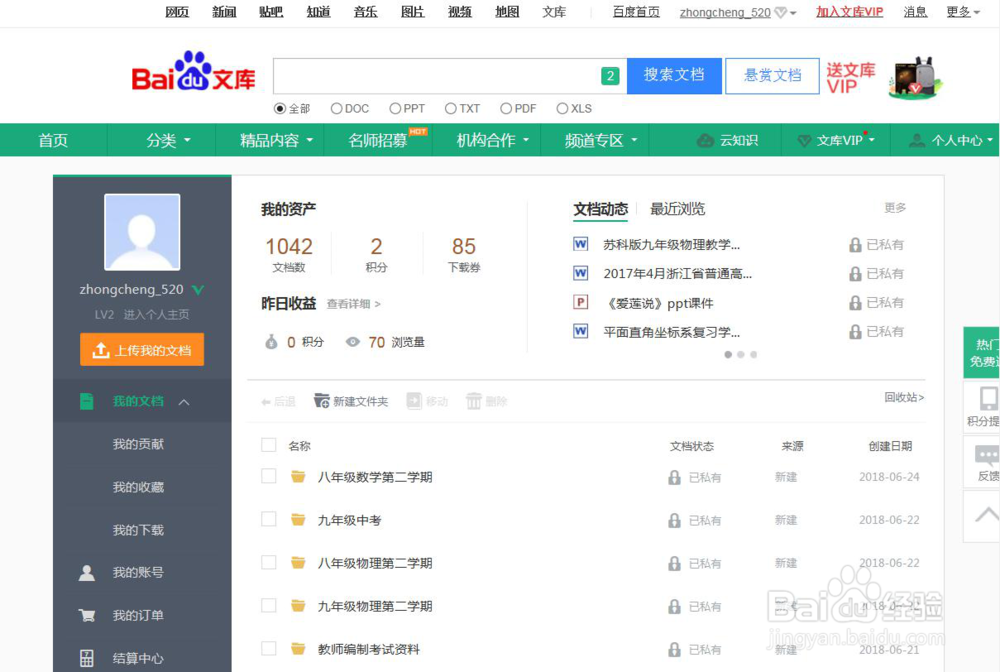Open 我的贡献 in sidebar
Viewport: 1000px width, 672px height.
[138, 444]
